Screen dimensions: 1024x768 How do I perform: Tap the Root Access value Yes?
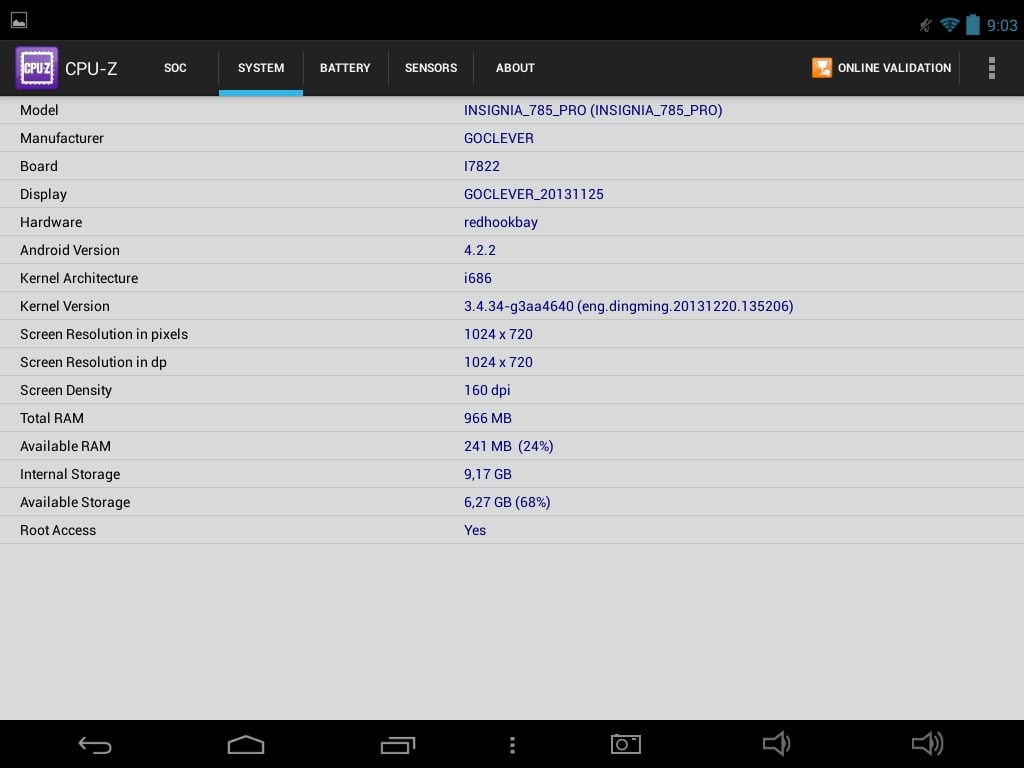click(x=475, y=531)
